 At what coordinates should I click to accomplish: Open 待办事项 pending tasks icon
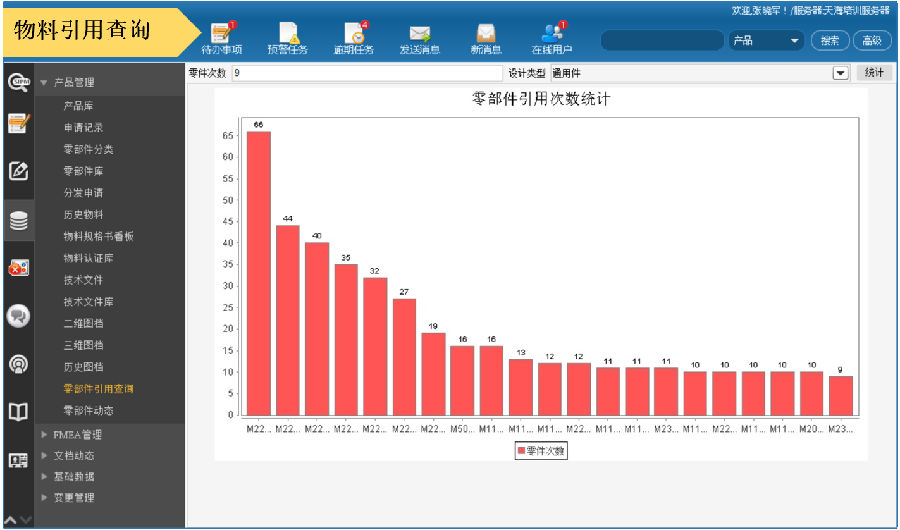coord(221,37)
